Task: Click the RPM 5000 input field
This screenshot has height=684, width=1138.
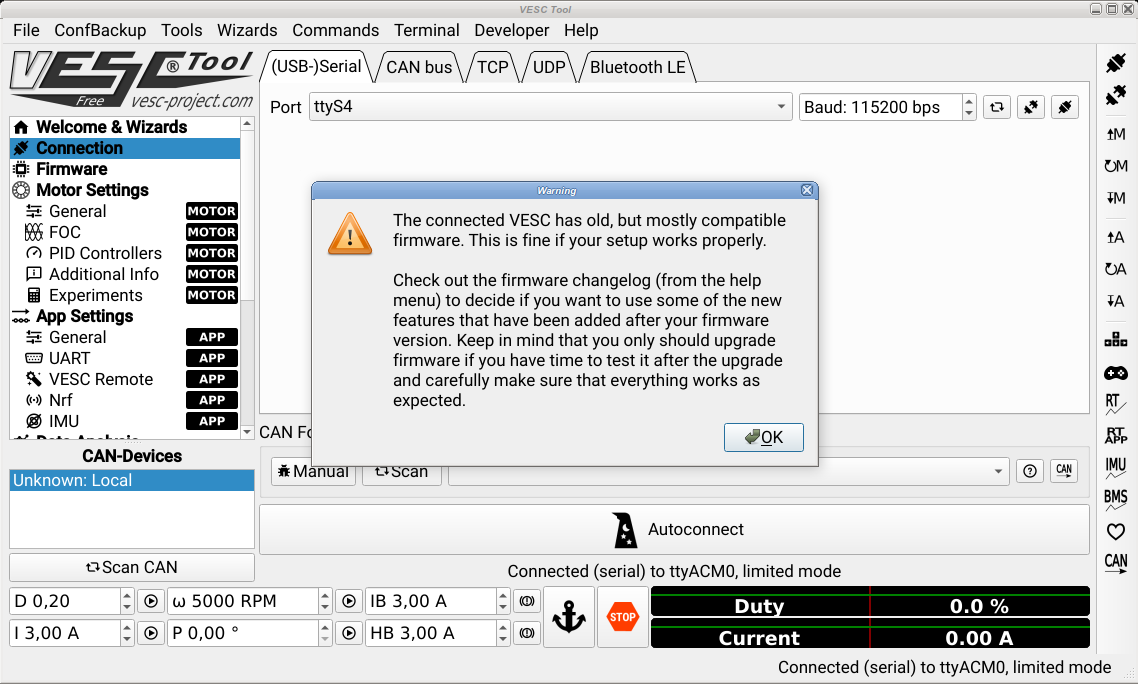Action: (x=243, y=601)
